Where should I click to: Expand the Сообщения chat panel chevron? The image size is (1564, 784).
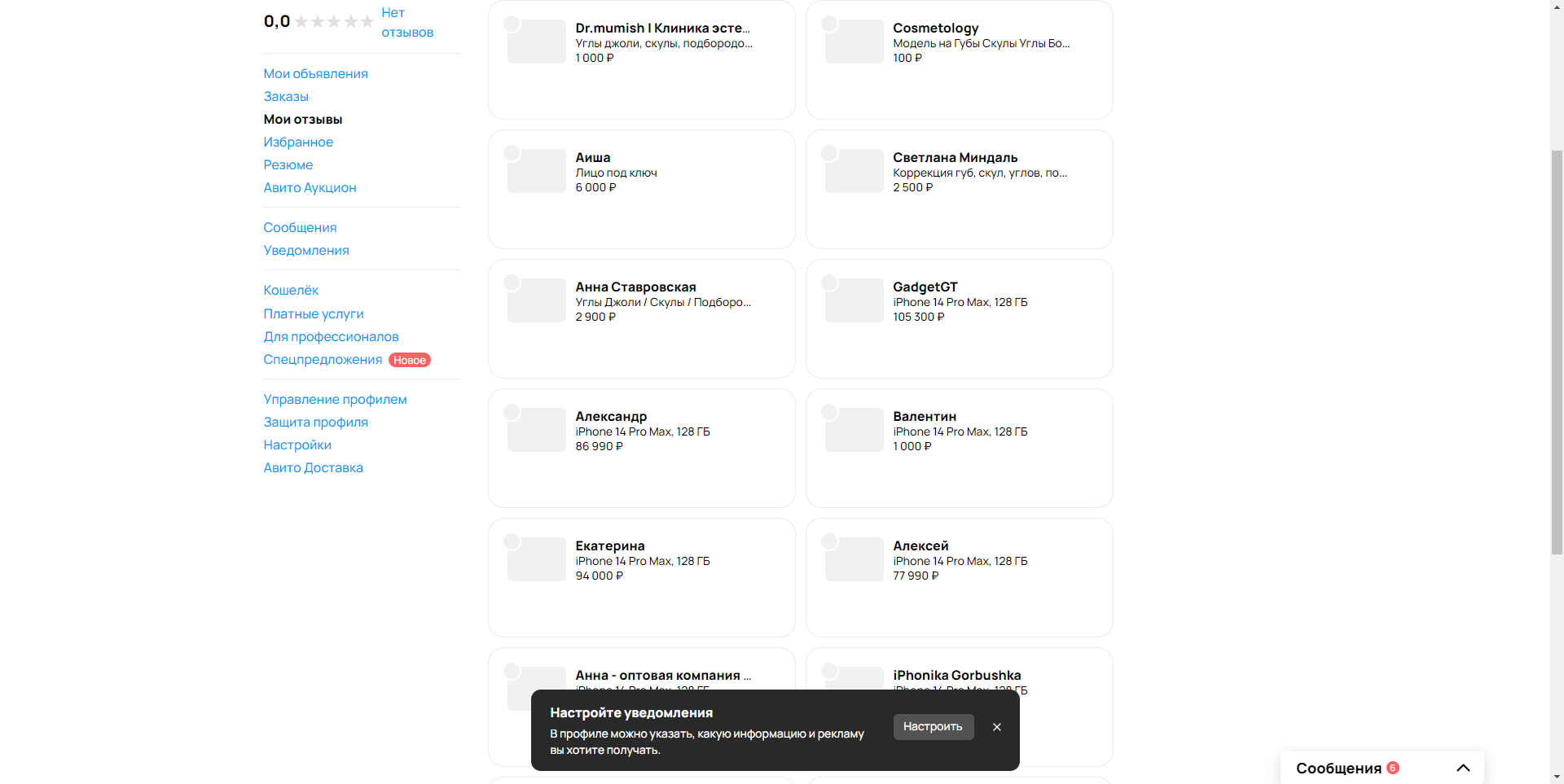1463,768
